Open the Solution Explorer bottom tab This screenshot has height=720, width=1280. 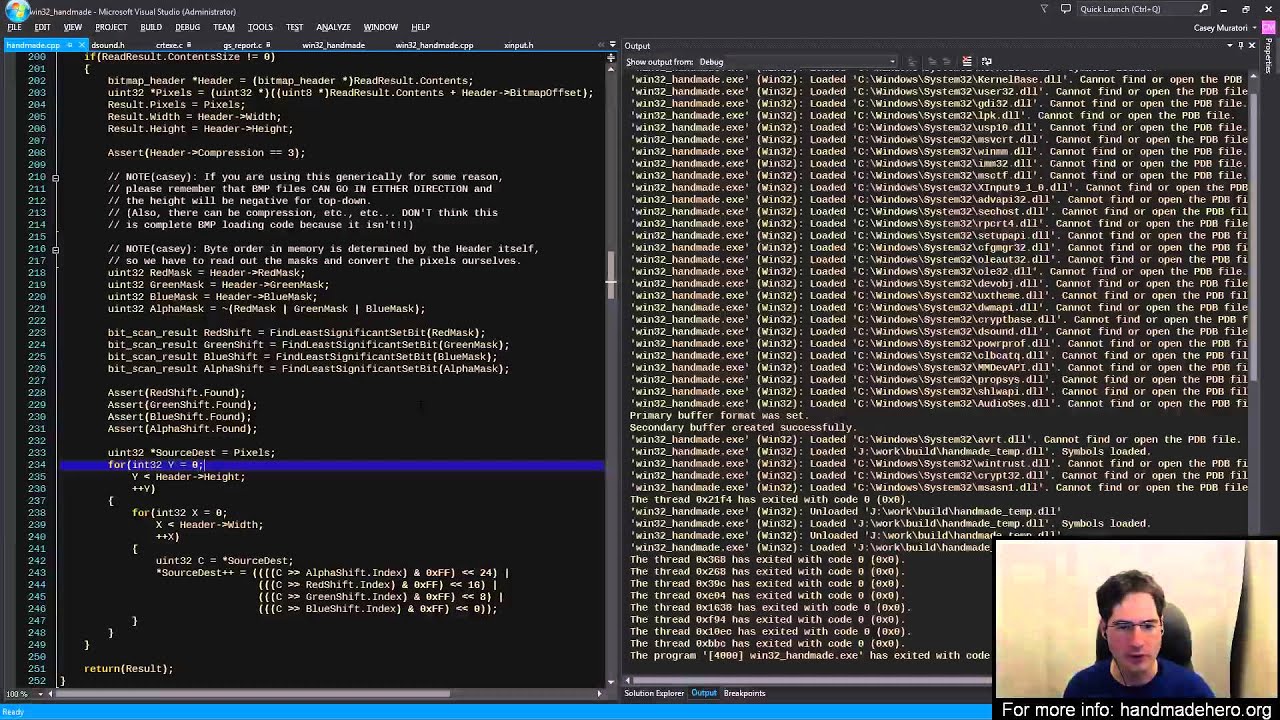(x=654, y=693)
